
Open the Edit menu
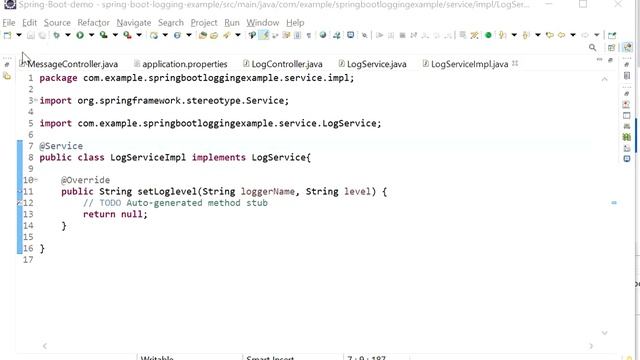pos(29,23)
